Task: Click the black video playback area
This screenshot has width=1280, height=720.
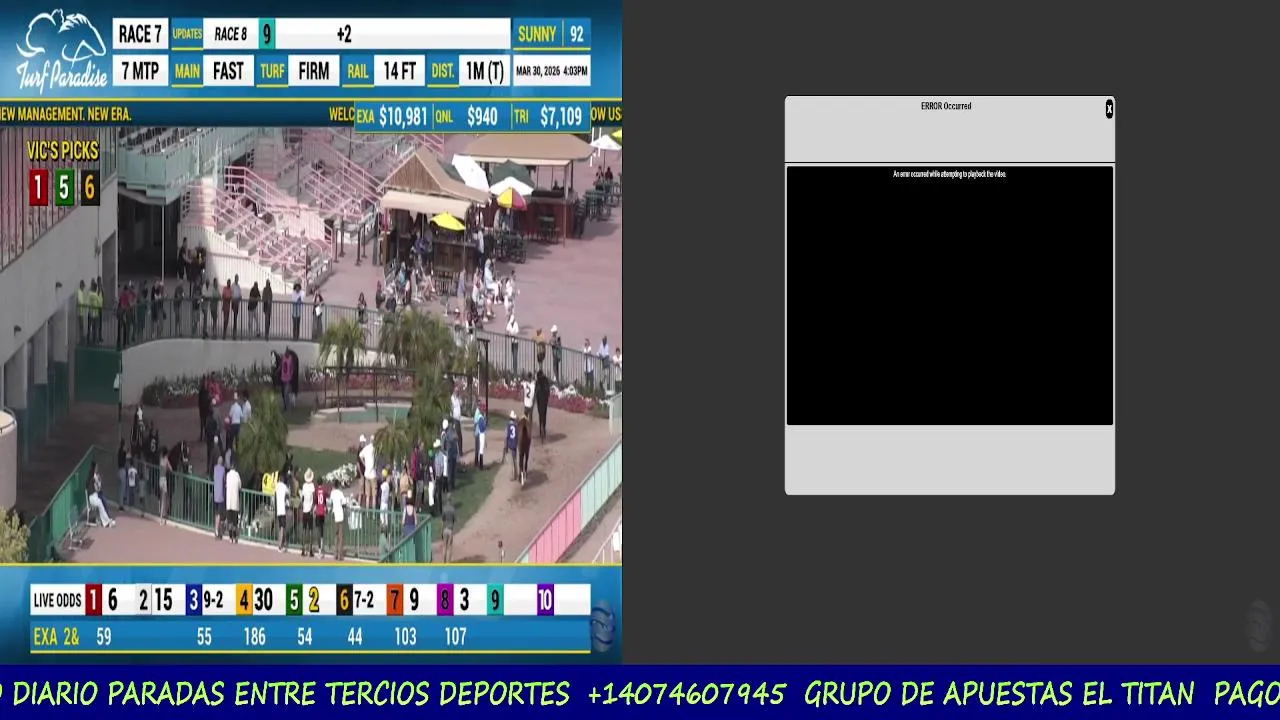Action: pyautogui.click(x=949, y=296)
